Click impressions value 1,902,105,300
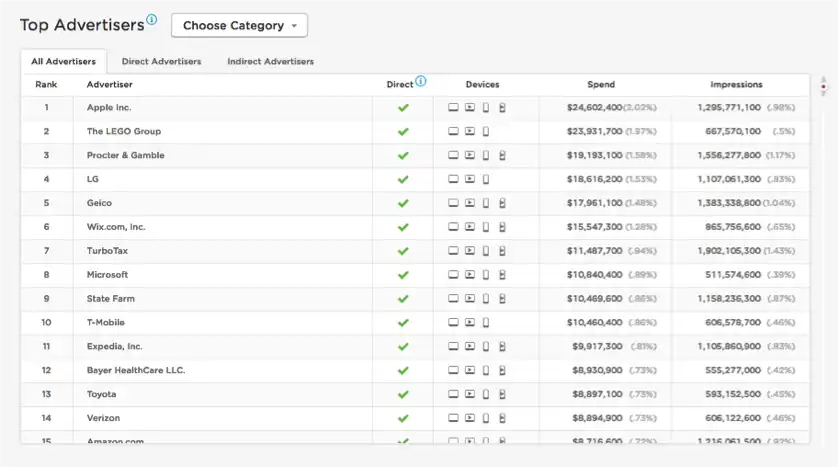The image size is (839, 468). pos(730,250)
